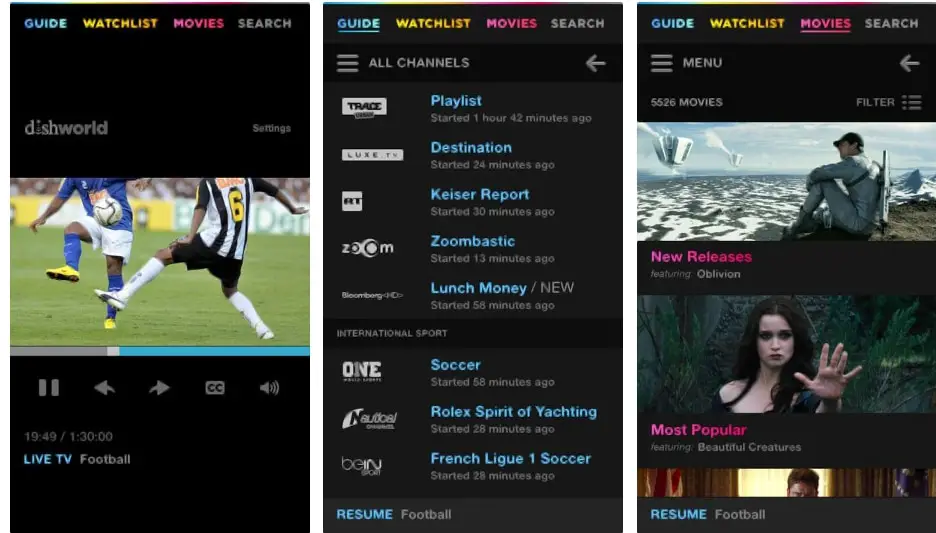Open hamburger menu beside ALL CHANNELS
The width and height of the screenshot is (936, 533).
tap(347, 63)
